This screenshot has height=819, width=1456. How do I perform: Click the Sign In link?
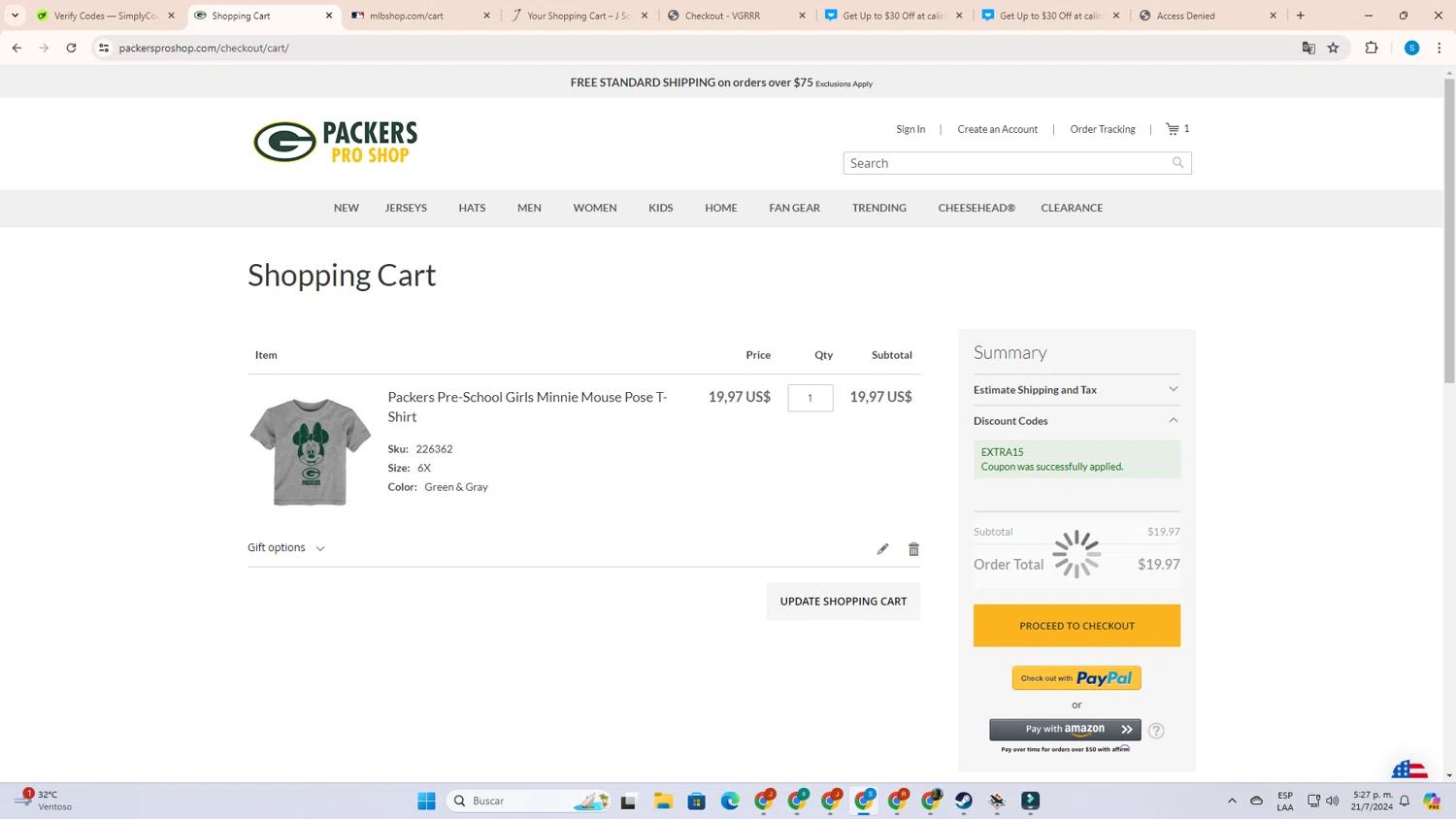click(910, 129)
